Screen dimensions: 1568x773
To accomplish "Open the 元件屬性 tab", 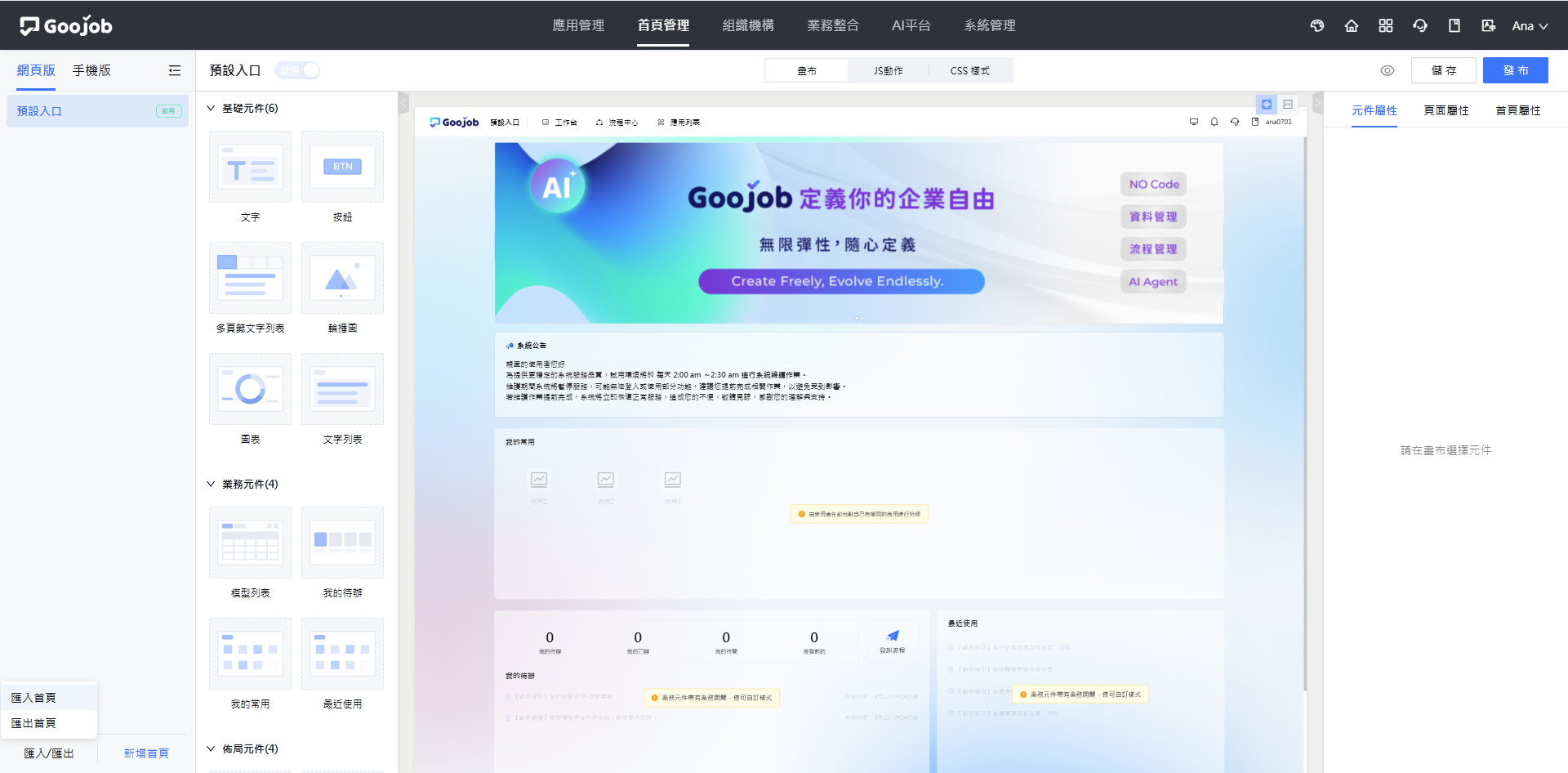I will (1374, 110).
